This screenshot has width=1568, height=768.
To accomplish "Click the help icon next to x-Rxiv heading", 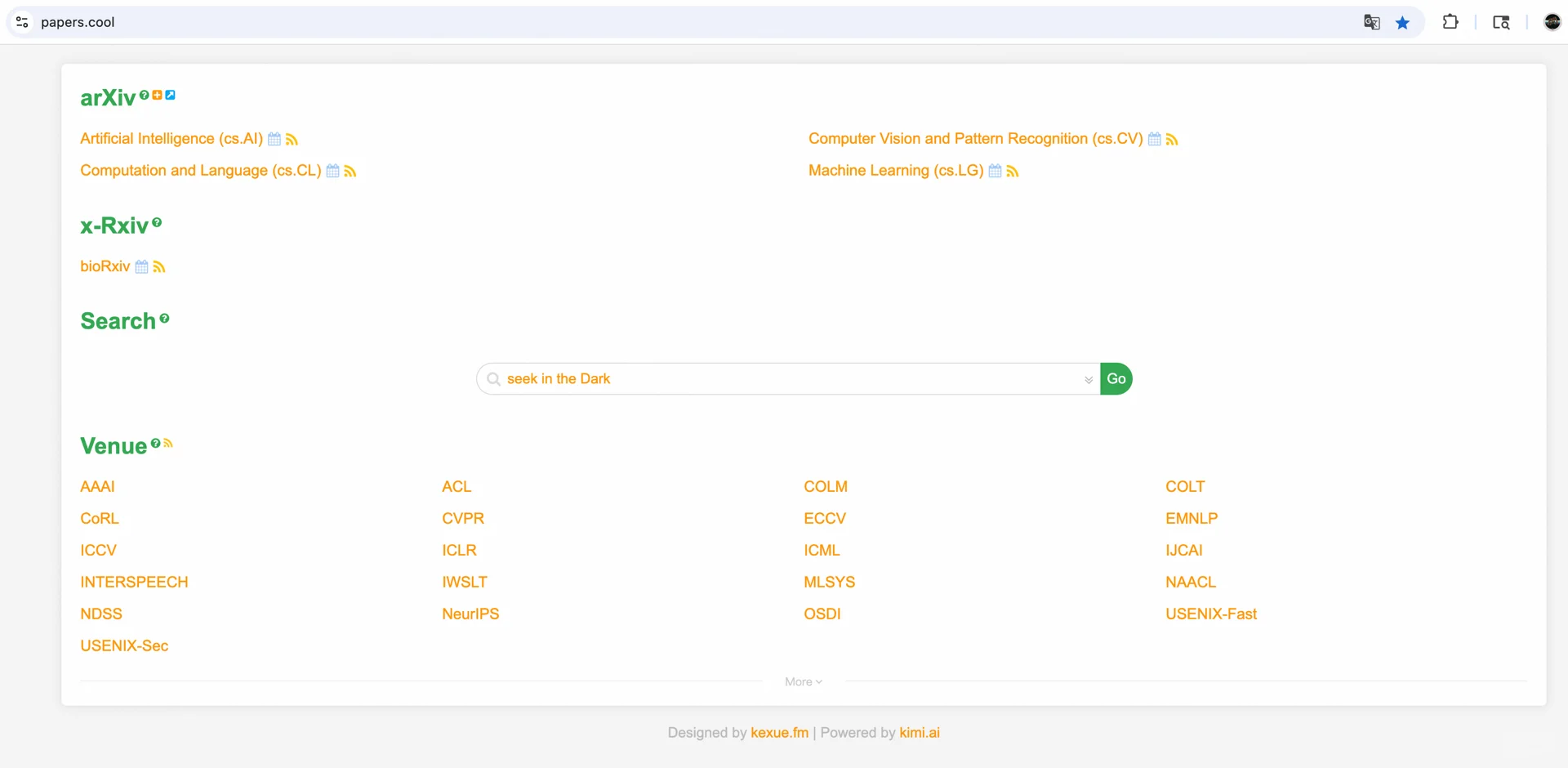I will (157, 222).
